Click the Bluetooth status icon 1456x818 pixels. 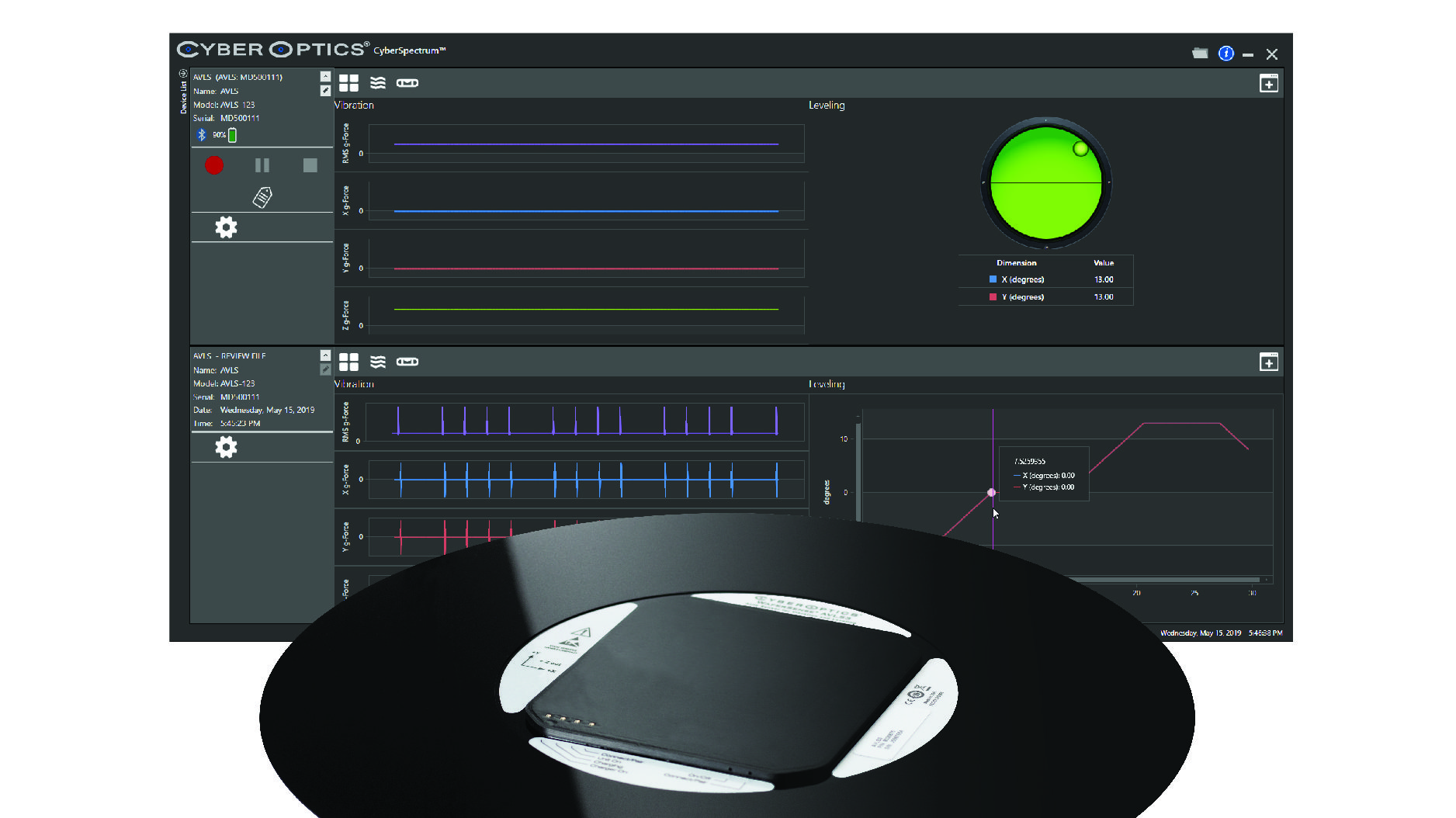(202, 135)
